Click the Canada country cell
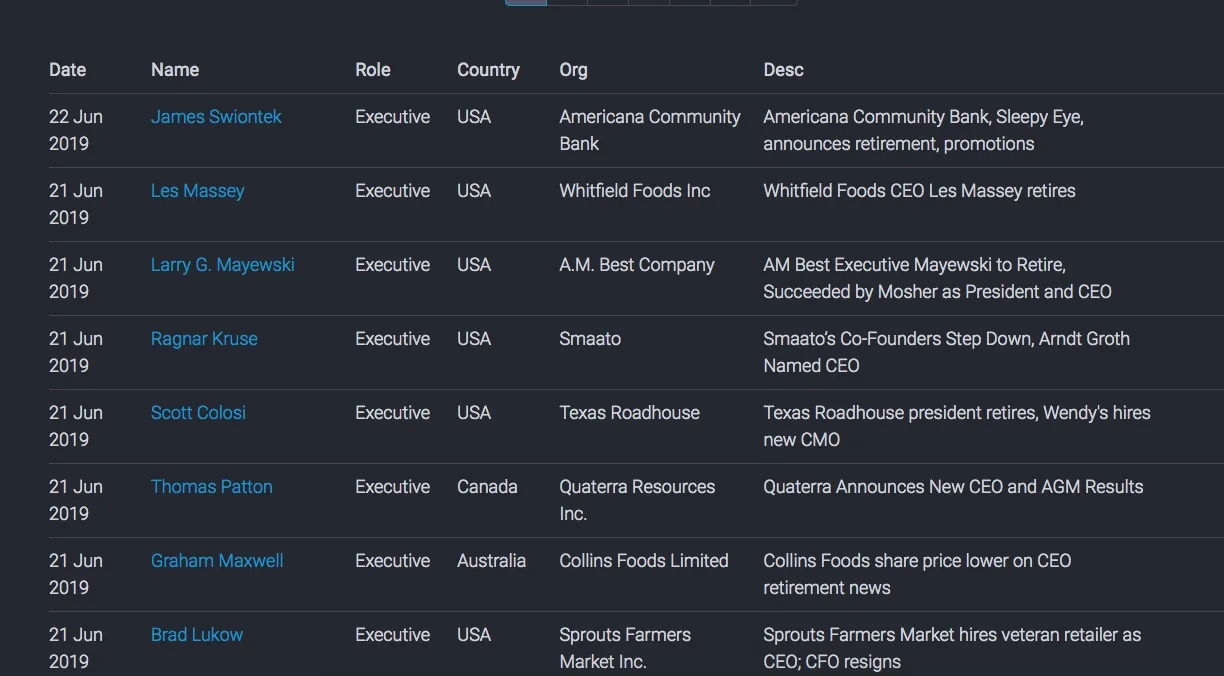This screenshot has width=1224, height=676. point(487,487)
